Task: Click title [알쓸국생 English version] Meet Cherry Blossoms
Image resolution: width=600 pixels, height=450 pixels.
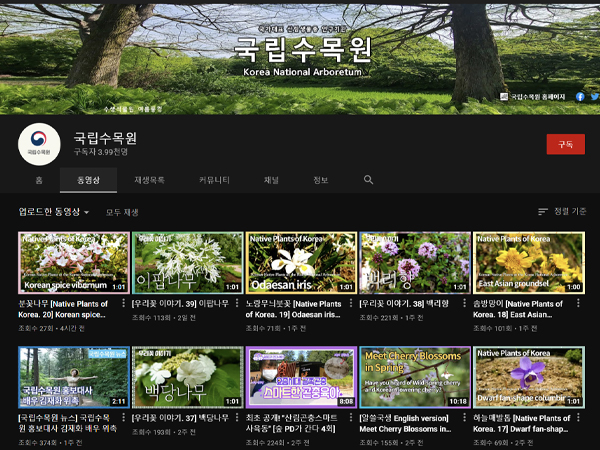Action: (405, 423)
